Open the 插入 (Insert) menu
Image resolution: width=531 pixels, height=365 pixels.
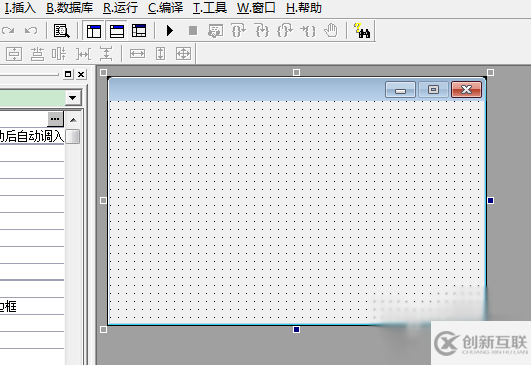pos(20,8)
